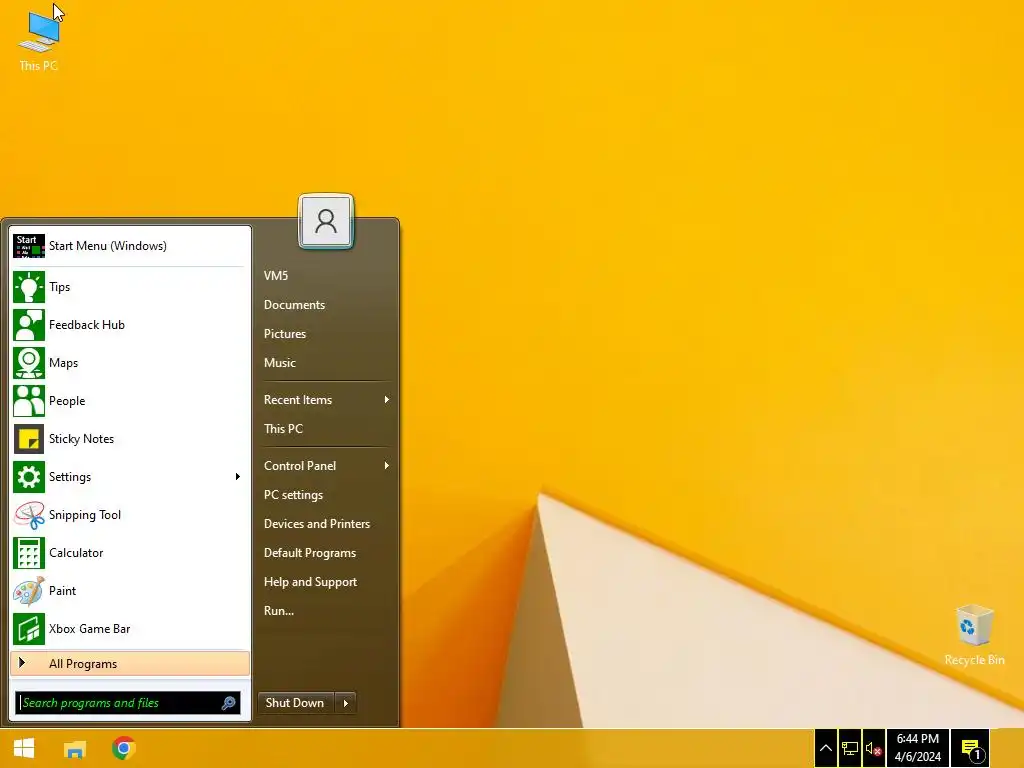Screen dimensions: 1024x768
Task: Click the muted volume tray icon
Action: tap(874, 748)
